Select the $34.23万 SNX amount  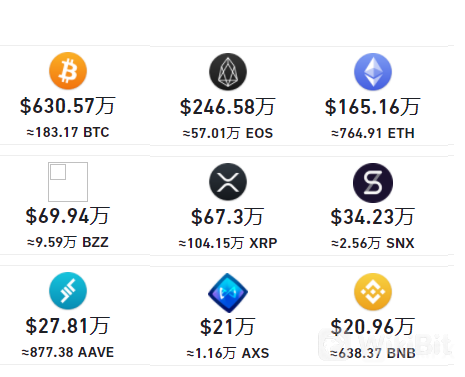[373, 217]
